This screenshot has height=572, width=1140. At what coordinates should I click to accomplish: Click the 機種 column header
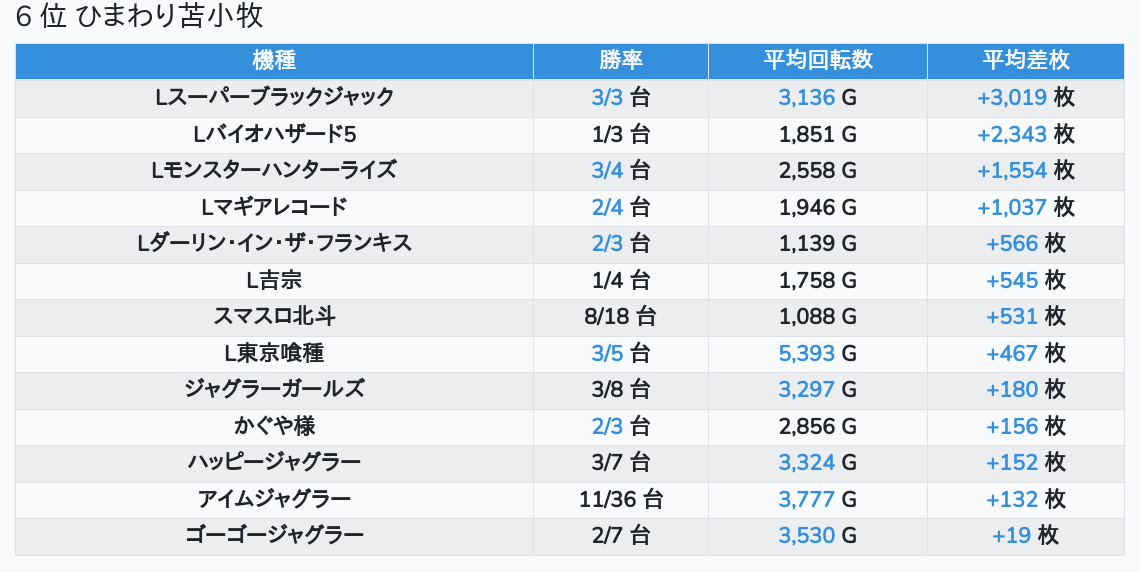tap(274, 60)
